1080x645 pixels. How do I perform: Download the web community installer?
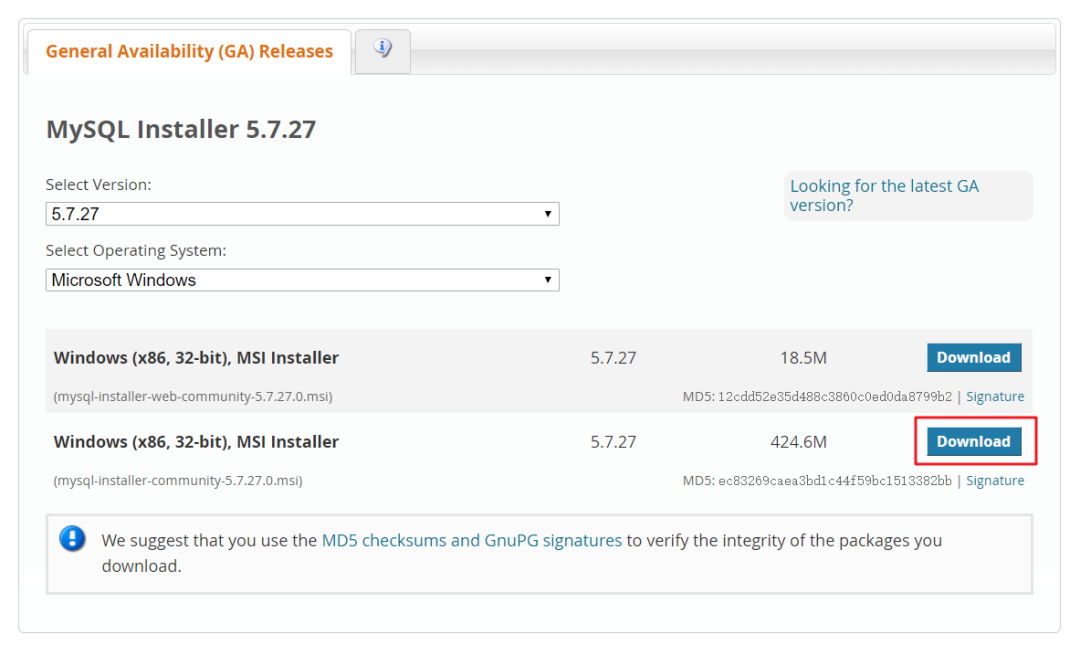tap(973, 357)
